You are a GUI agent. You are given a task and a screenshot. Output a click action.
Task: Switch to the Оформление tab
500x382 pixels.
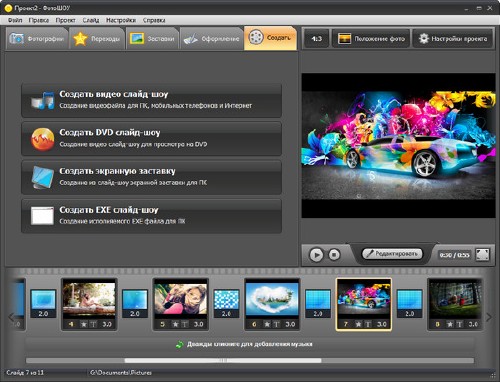(212, 39)
